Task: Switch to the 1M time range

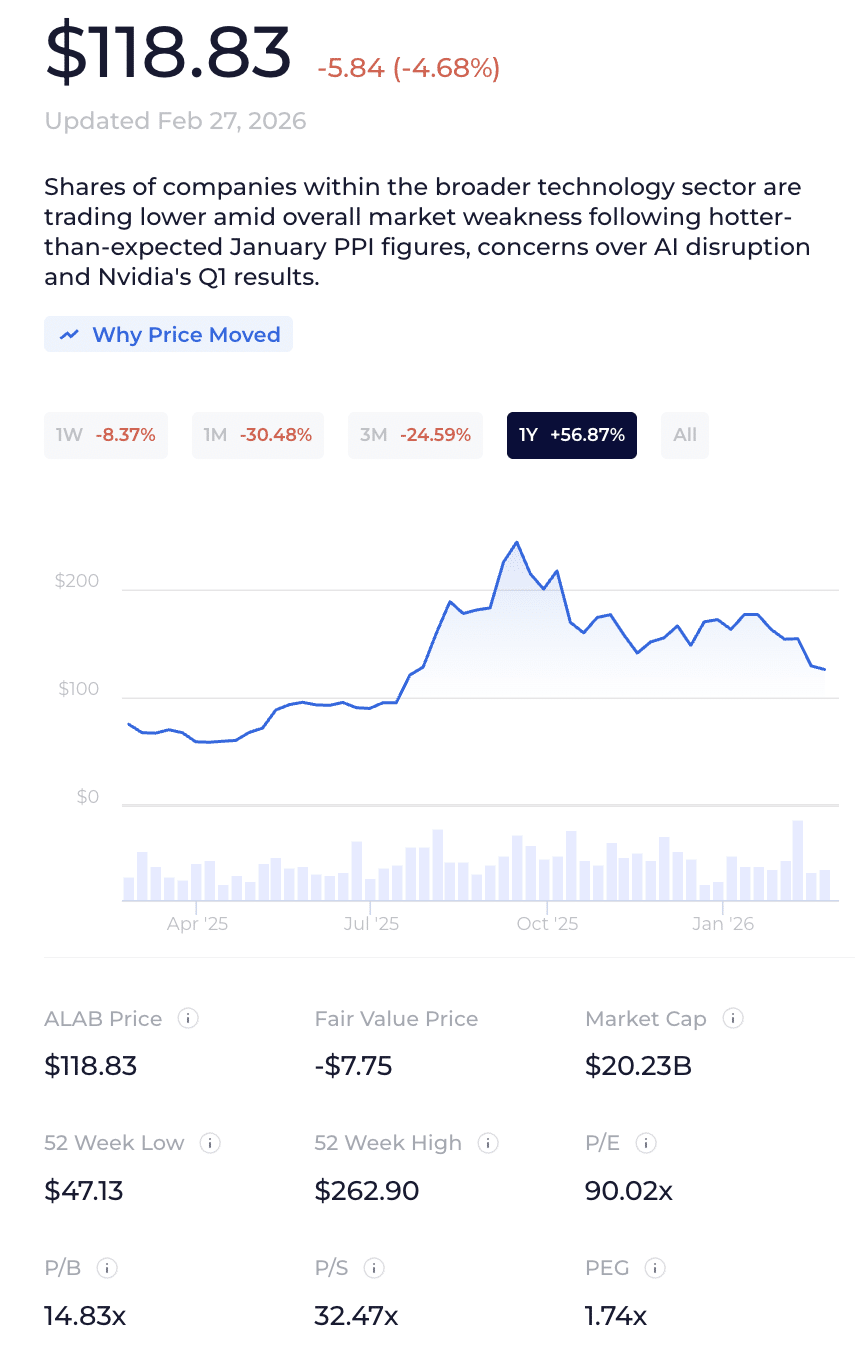Action: pyautogui.click(x=258, y=435)
